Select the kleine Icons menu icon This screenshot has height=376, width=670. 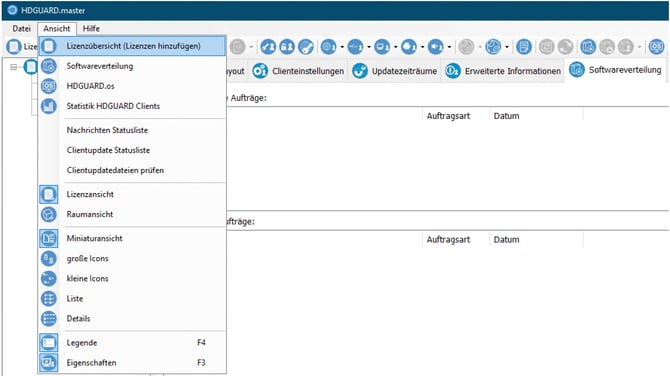(49, 279)
